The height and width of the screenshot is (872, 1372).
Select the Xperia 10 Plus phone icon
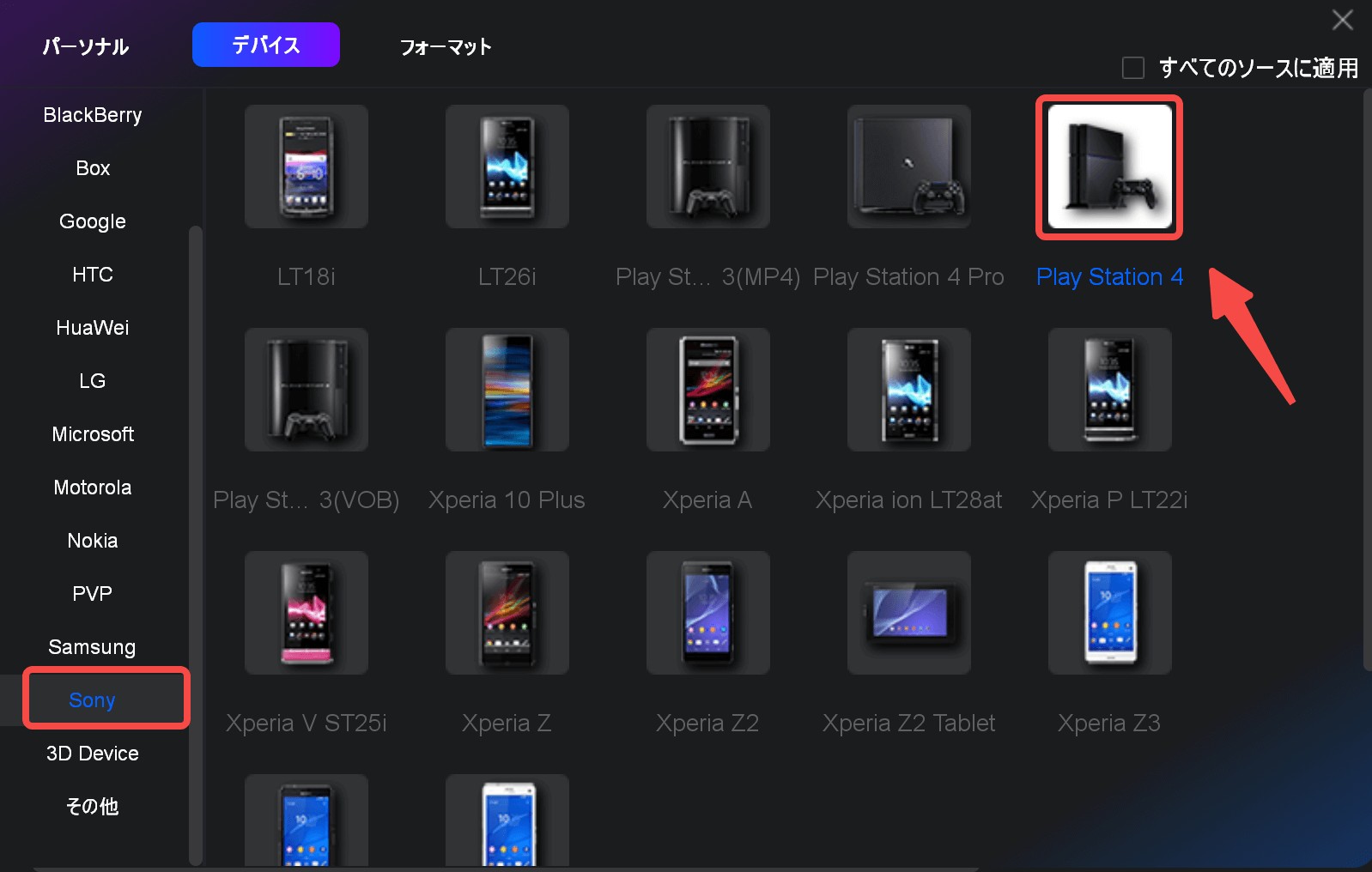click(x=507, y=390)
